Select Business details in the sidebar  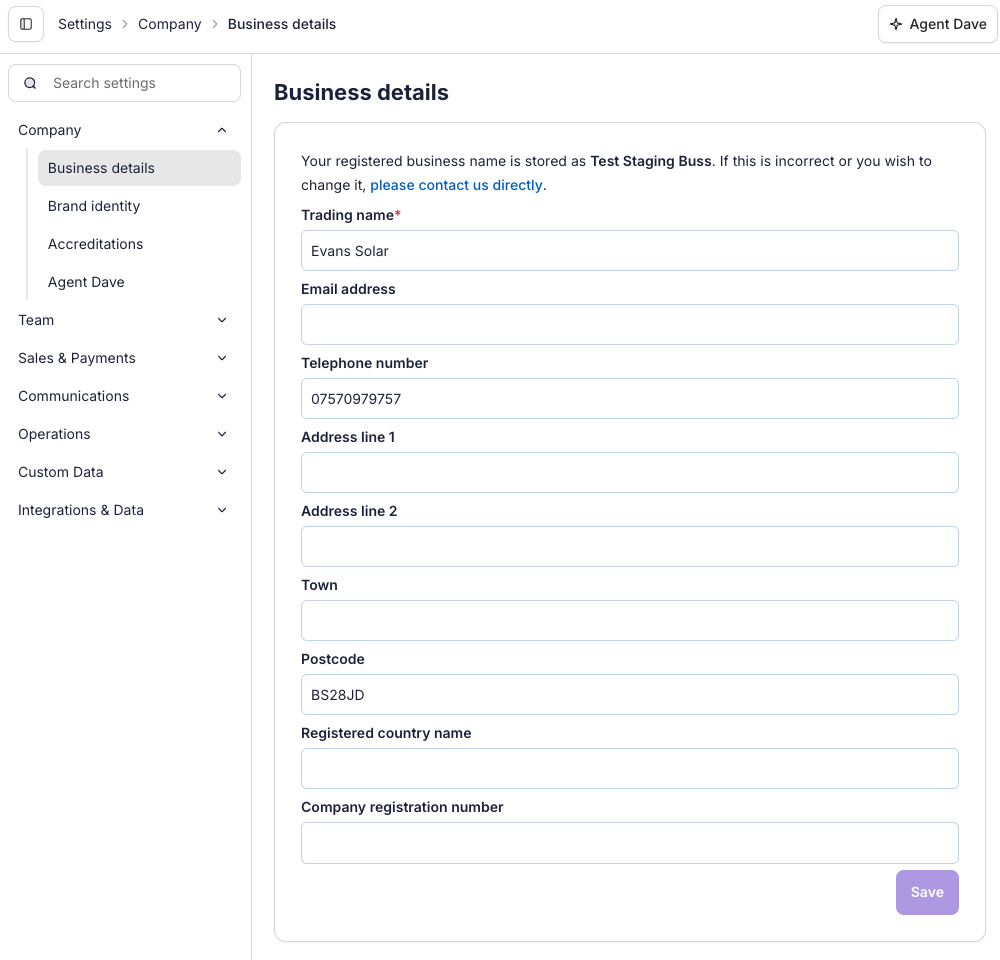[x=139, y=168]
